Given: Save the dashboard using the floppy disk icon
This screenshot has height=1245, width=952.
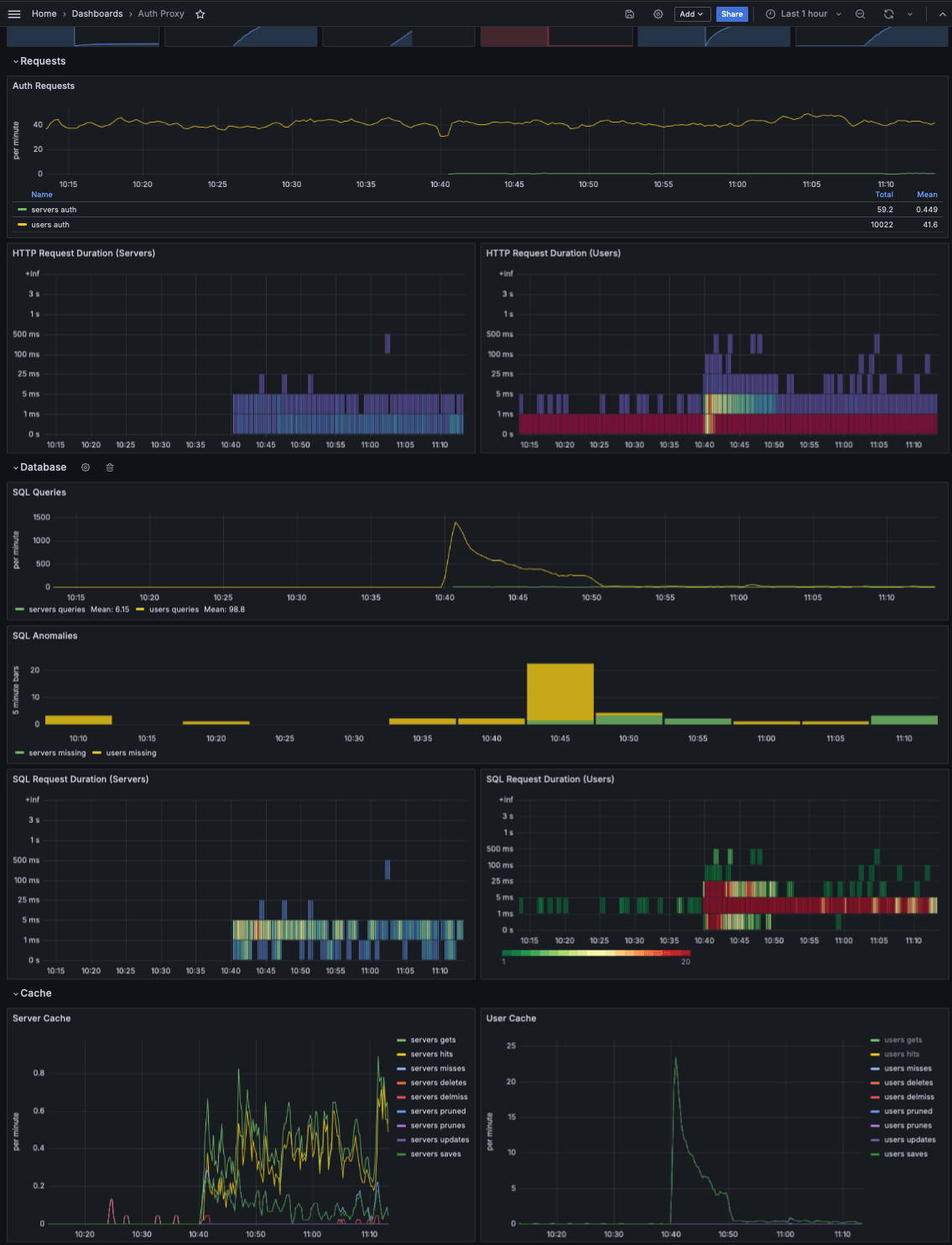Looking at the screenshot, I should (x=629, y=13).
